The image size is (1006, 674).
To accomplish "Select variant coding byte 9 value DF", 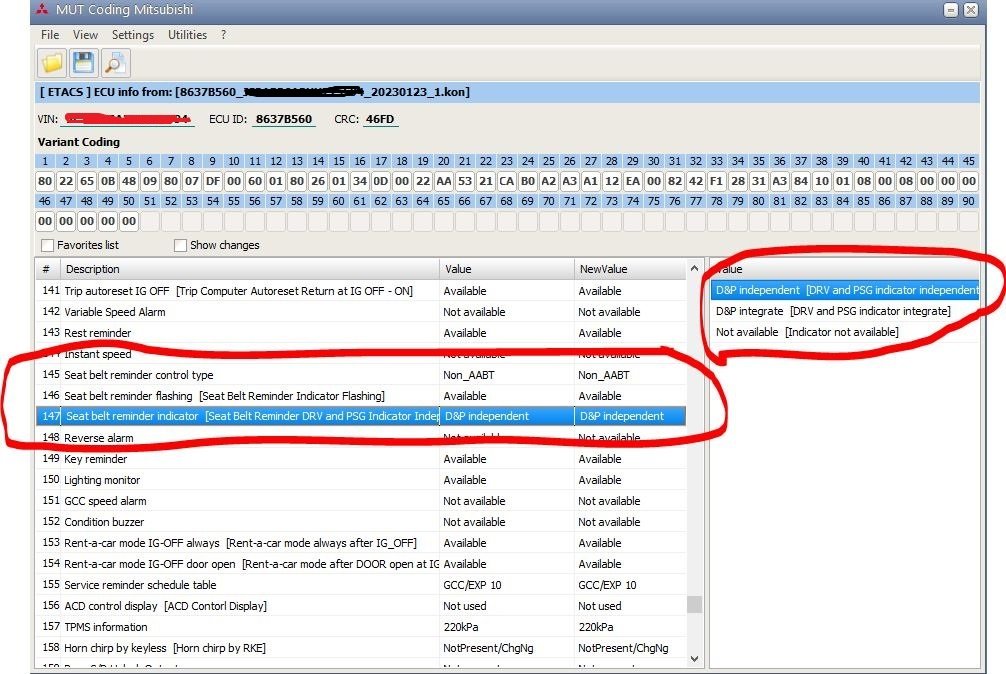I will pos(213,181).
